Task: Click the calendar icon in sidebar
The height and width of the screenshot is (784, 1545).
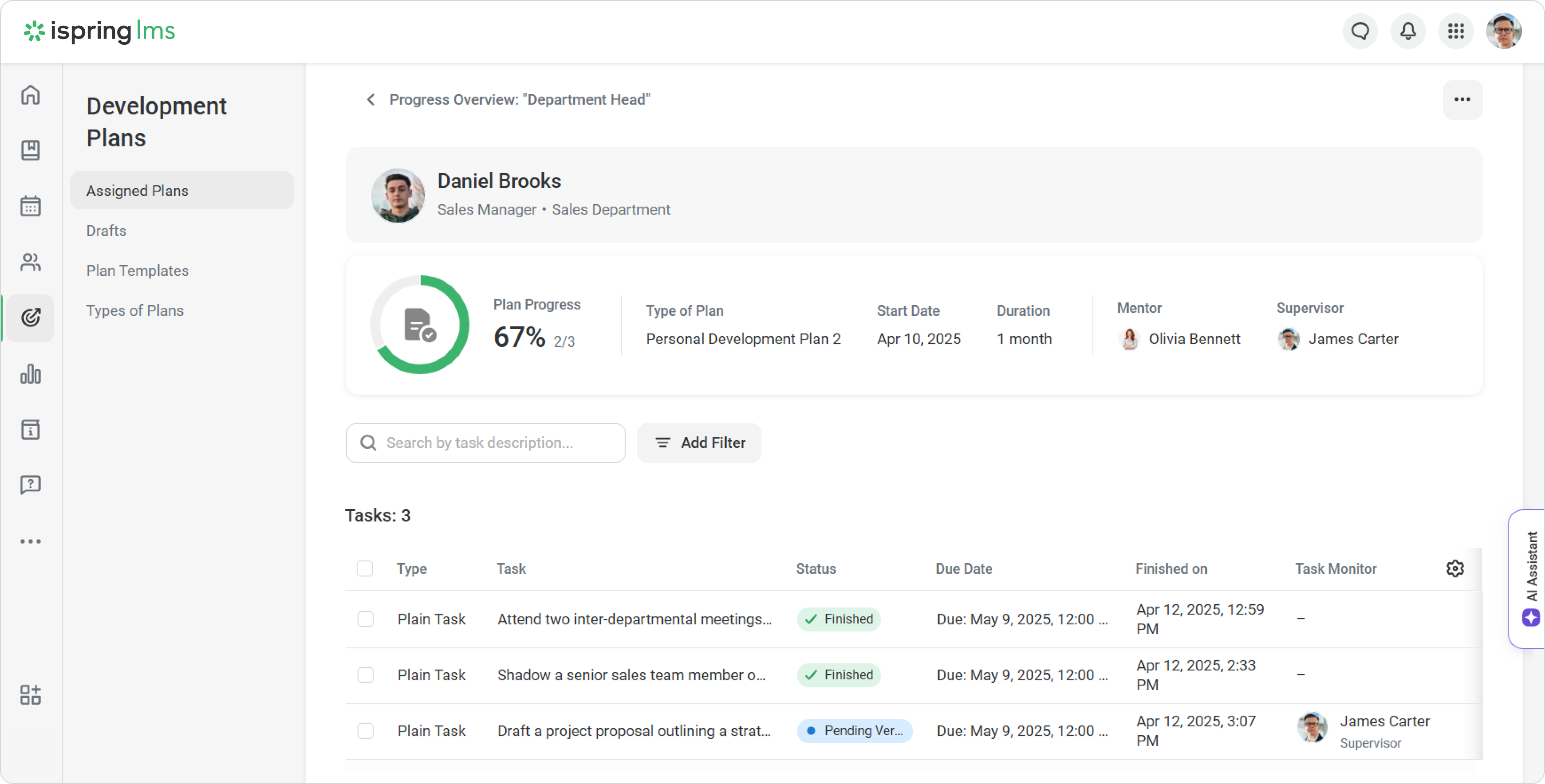Action: 31,206
